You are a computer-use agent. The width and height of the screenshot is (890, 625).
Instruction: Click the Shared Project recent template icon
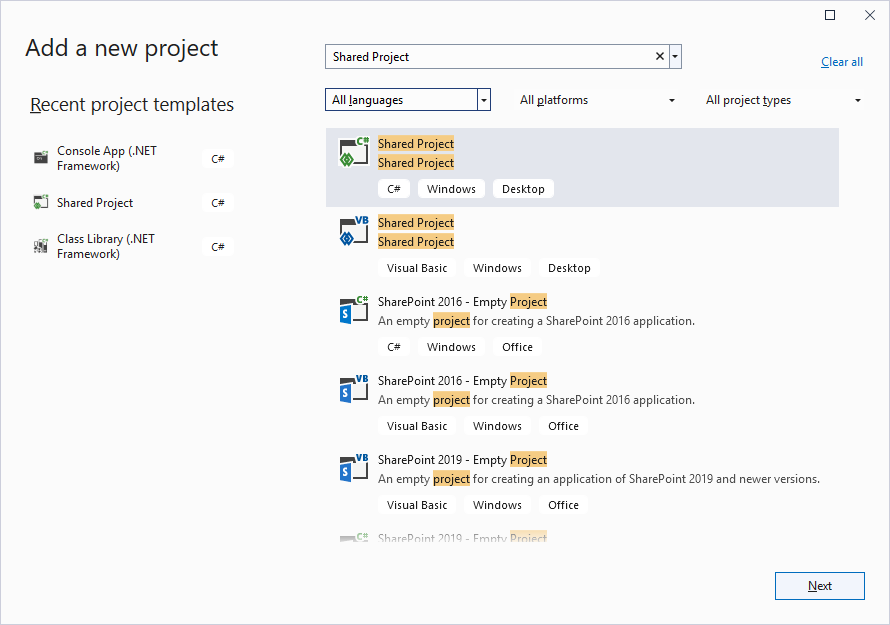point(41,202)
